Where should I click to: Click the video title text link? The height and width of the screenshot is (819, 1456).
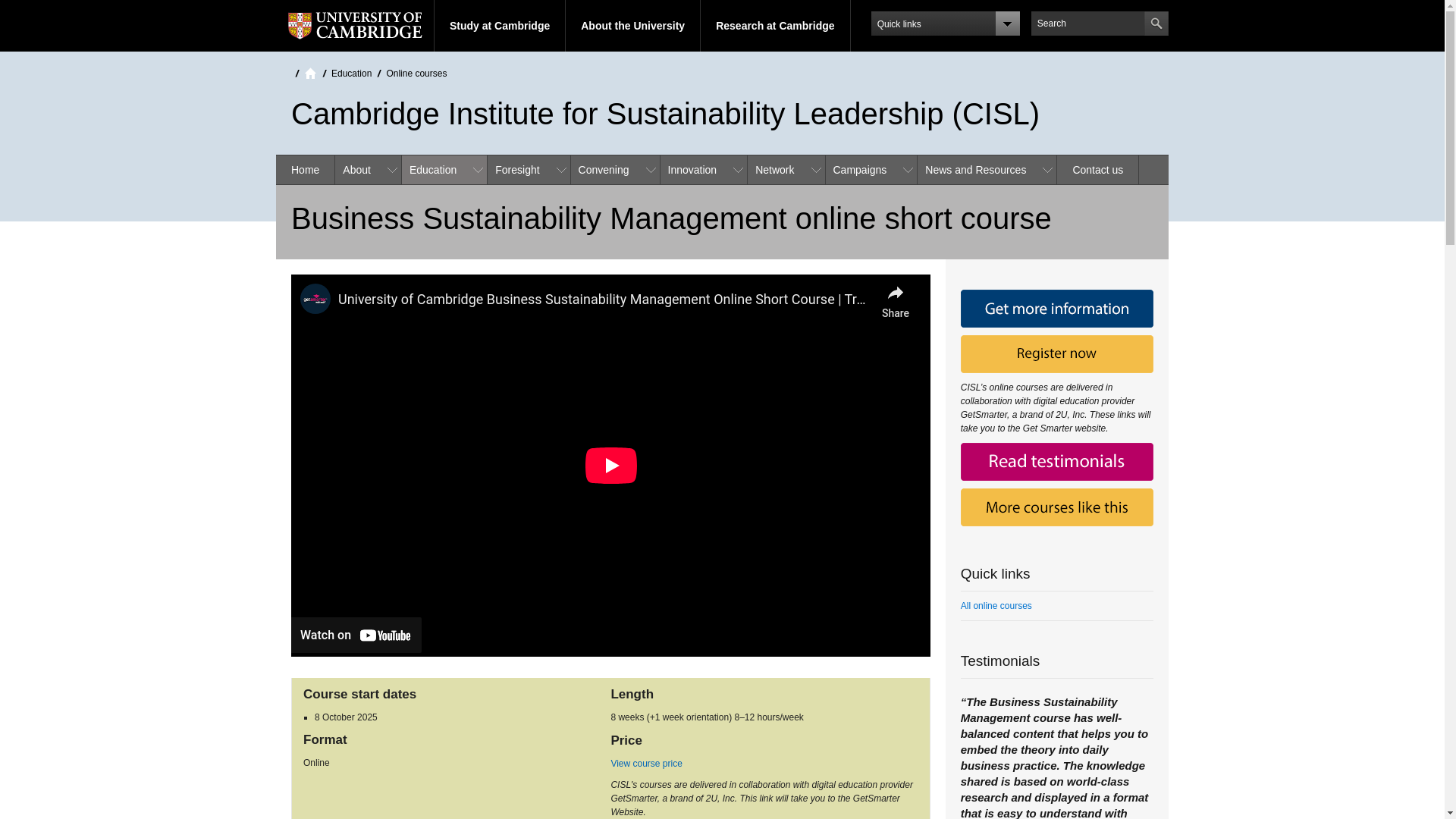[x=601, y=300]
